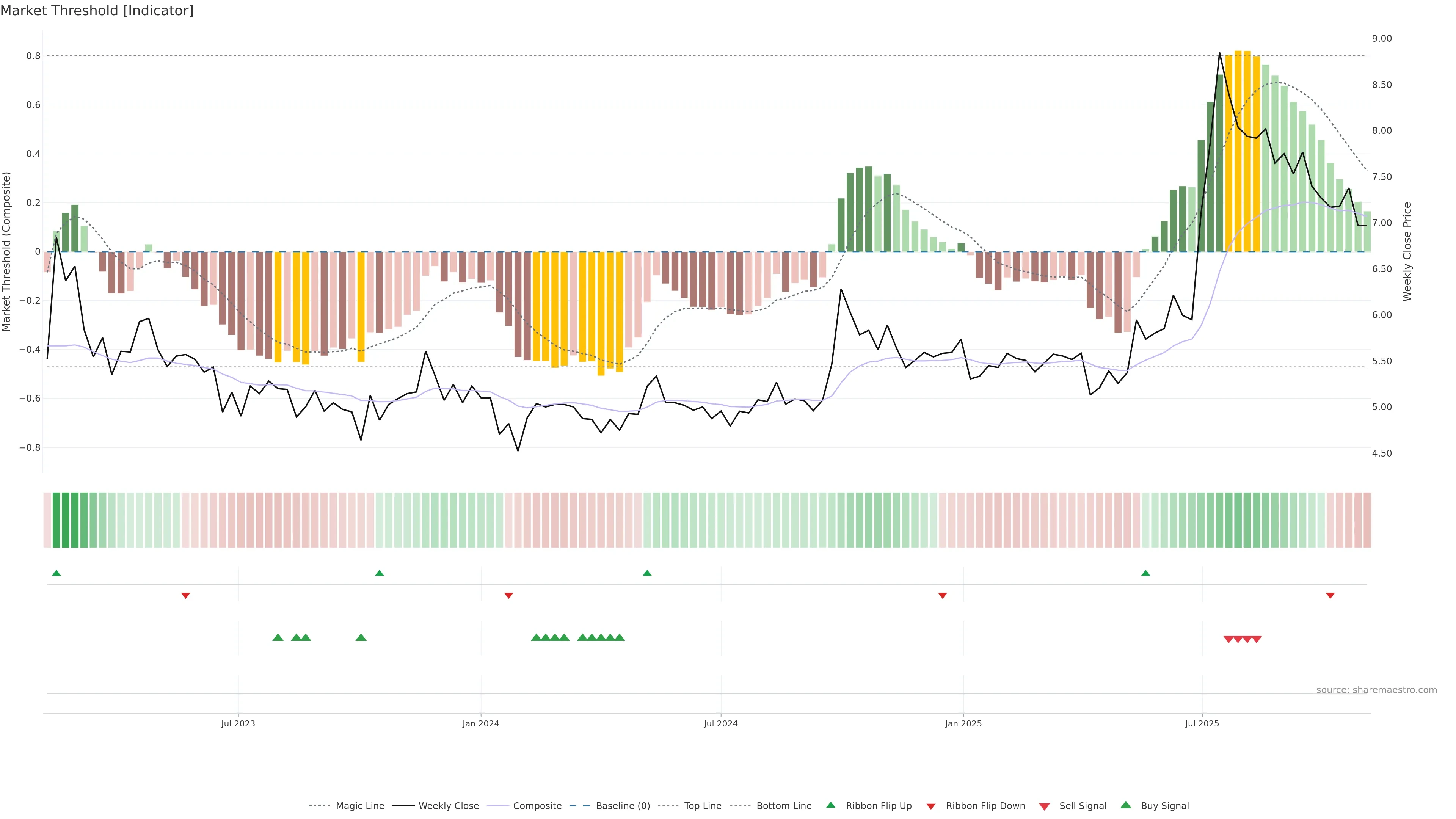1456x819 pixels.
Task: Click the Sell Signal legend triangle icon
Action: point(1044,806)
